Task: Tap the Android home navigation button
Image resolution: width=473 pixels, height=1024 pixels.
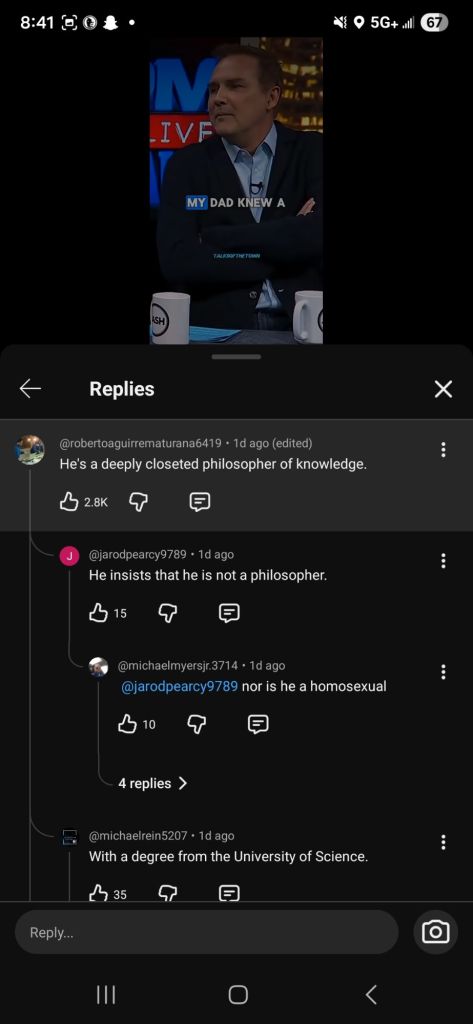Action: [238, 995]
